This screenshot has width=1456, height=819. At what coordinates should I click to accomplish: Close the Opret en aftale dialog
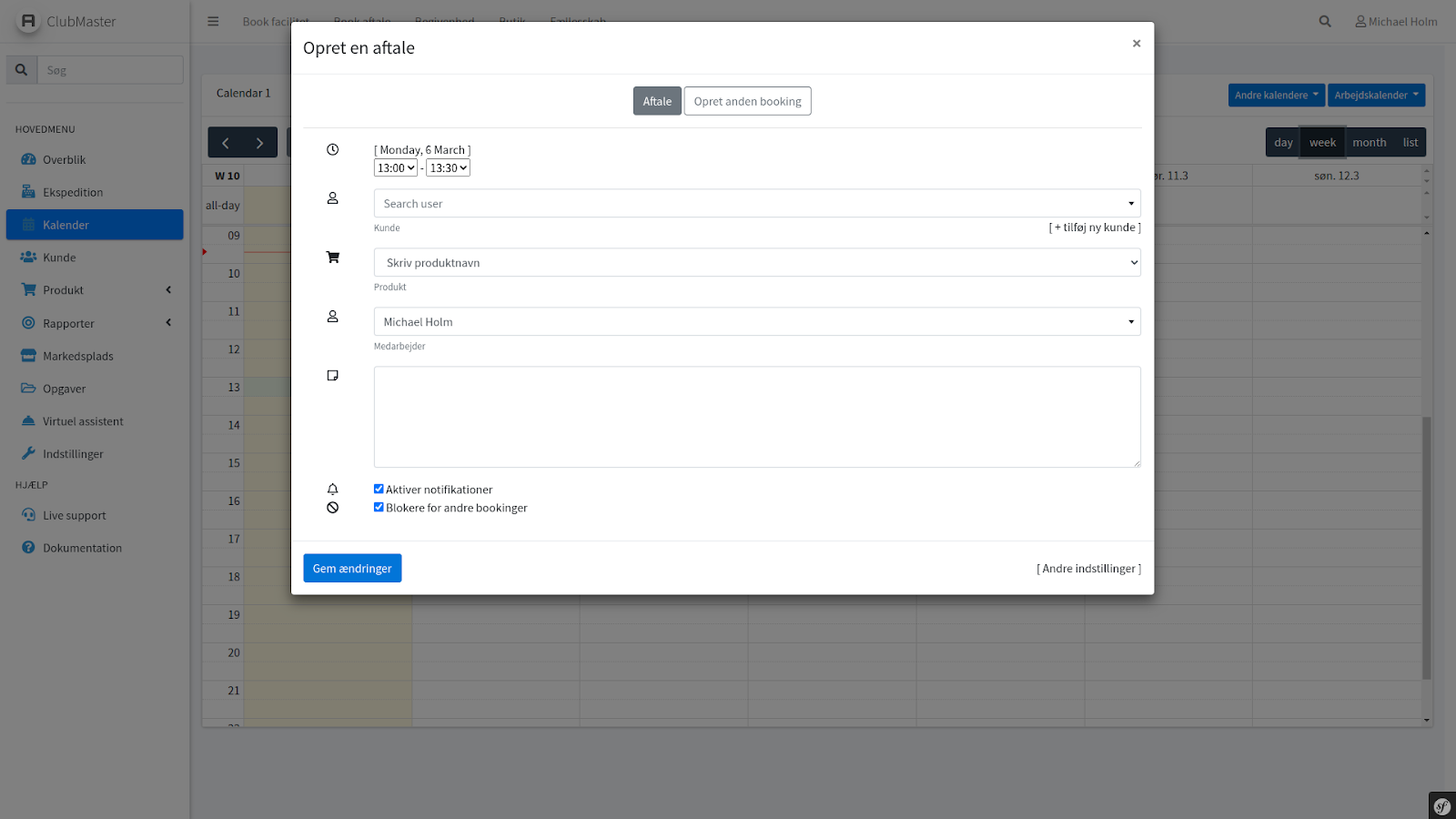click(1136, 44)
